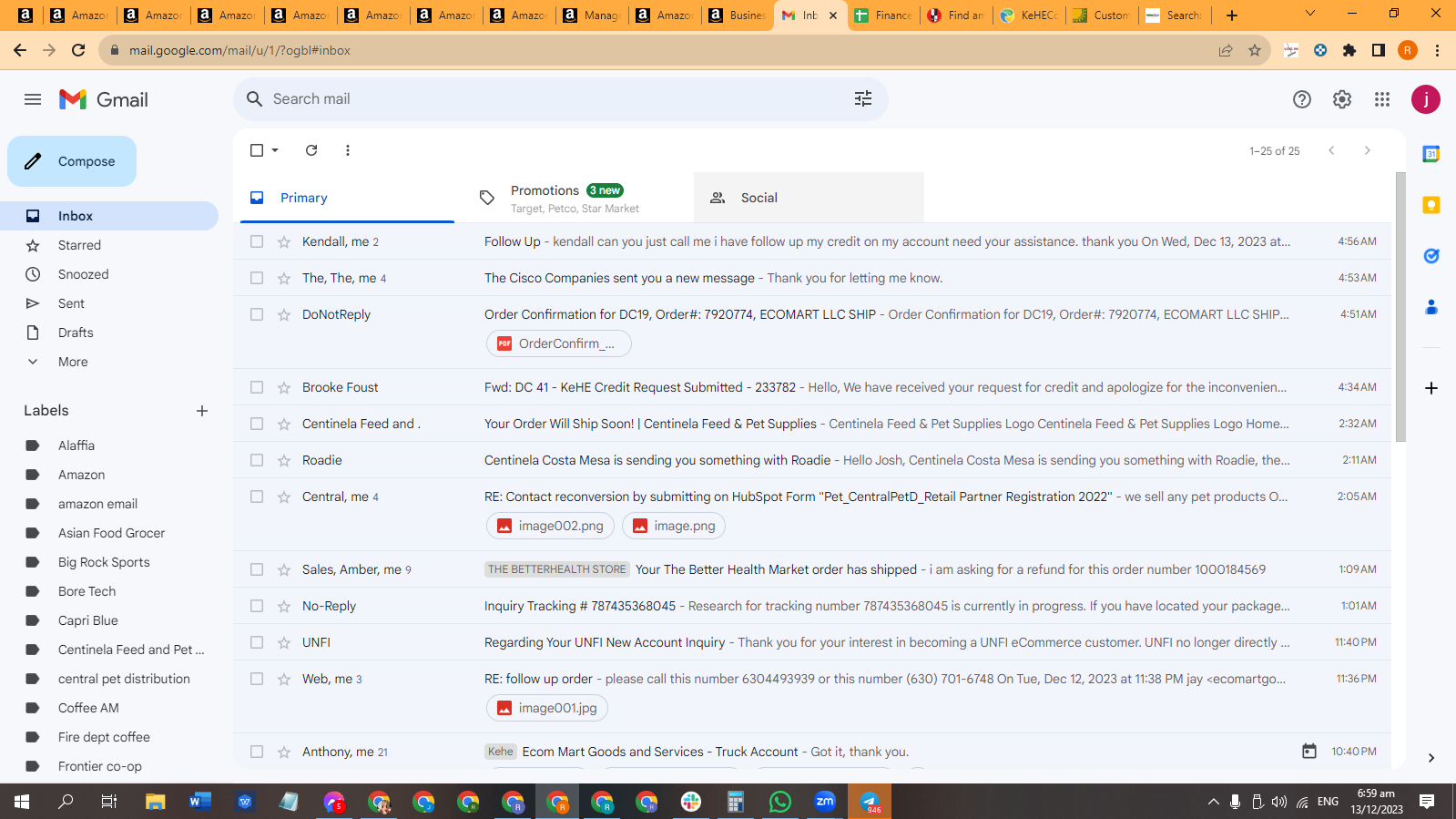Open Windows Start menu
The height and width of the screenshot is (819, 1456).
click(x=22, y=802)
